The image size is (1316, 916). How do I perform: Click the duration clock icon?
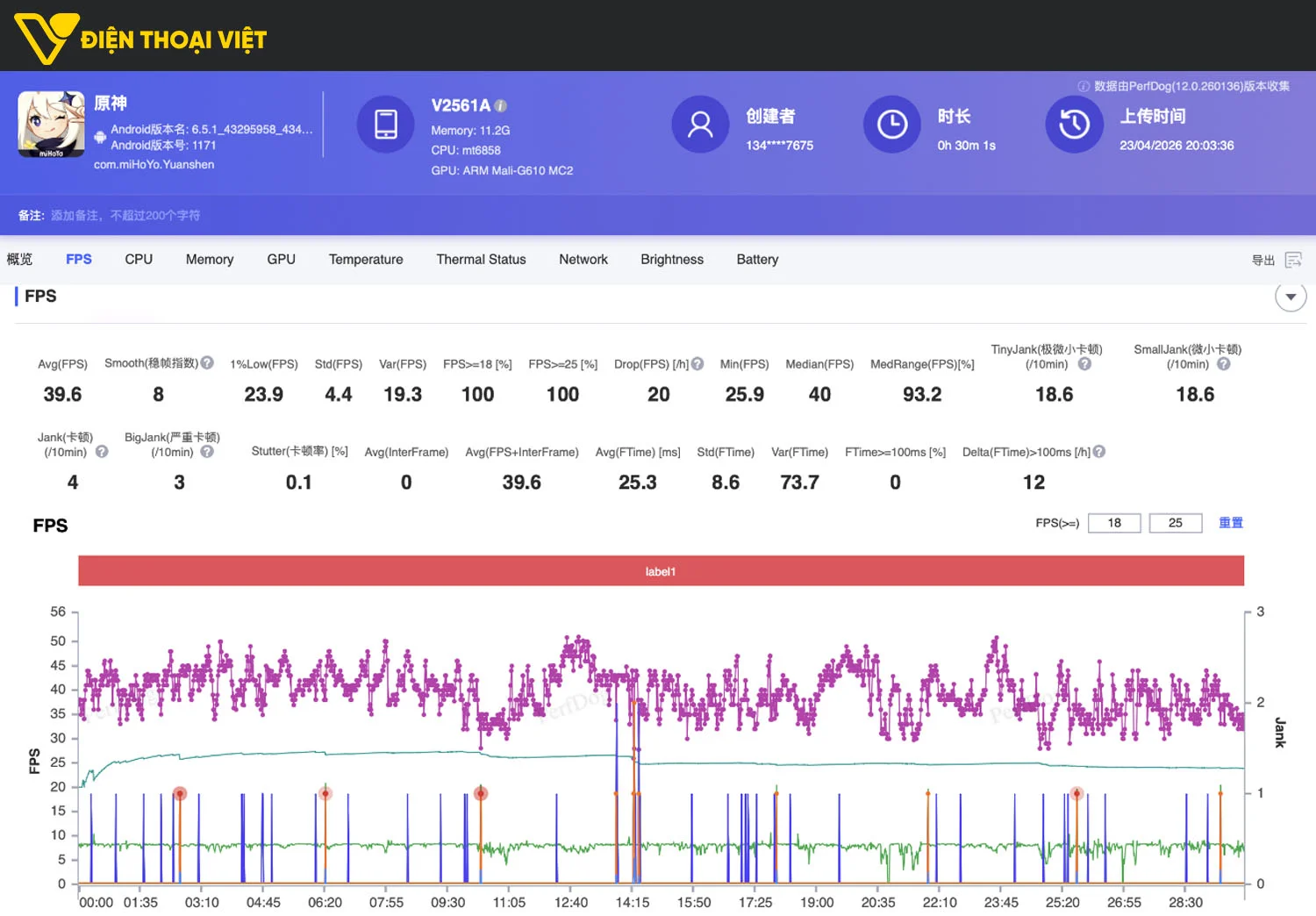coord(891,124)
